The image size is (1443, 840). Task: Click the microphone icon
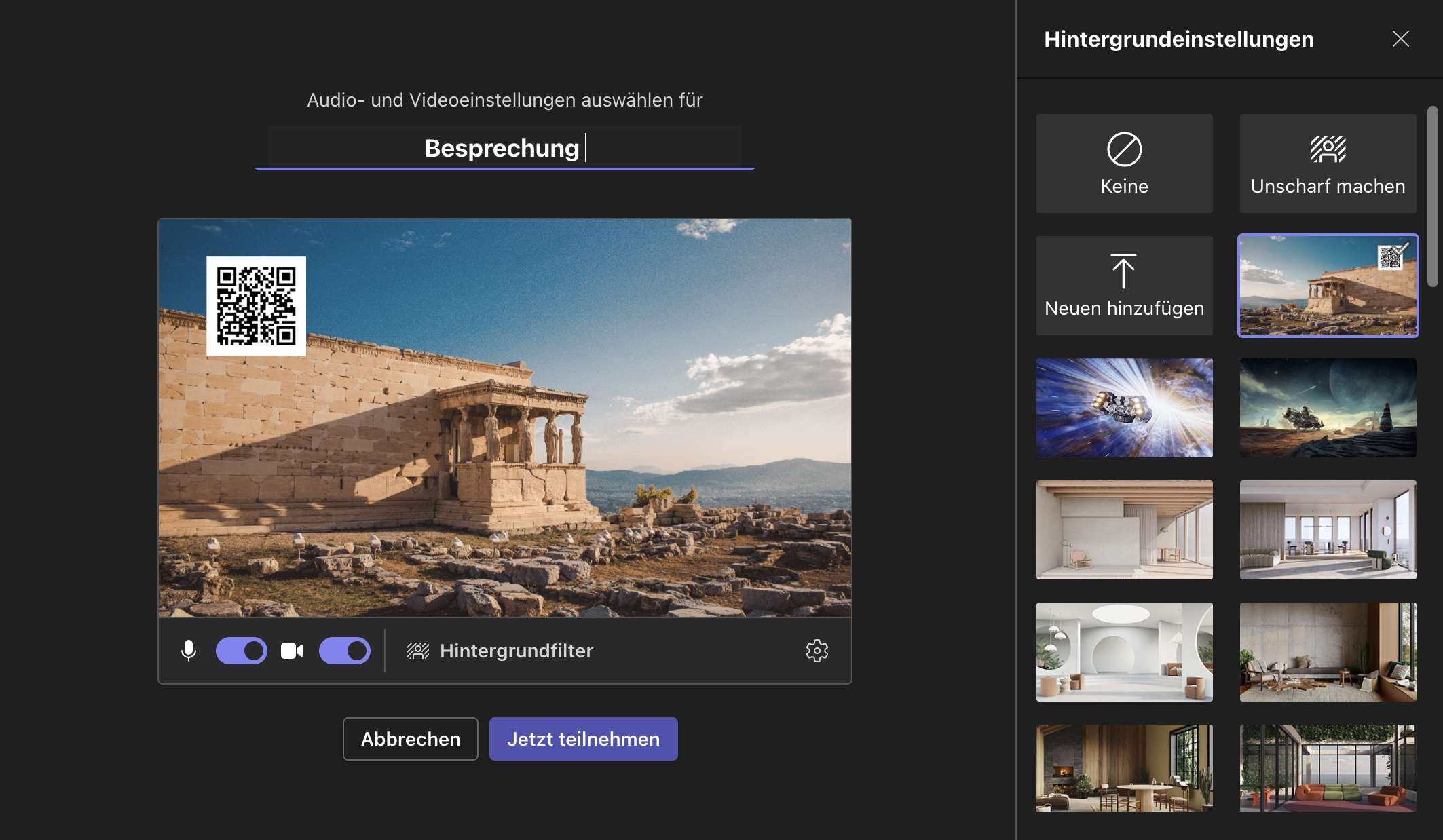point(189,651)
